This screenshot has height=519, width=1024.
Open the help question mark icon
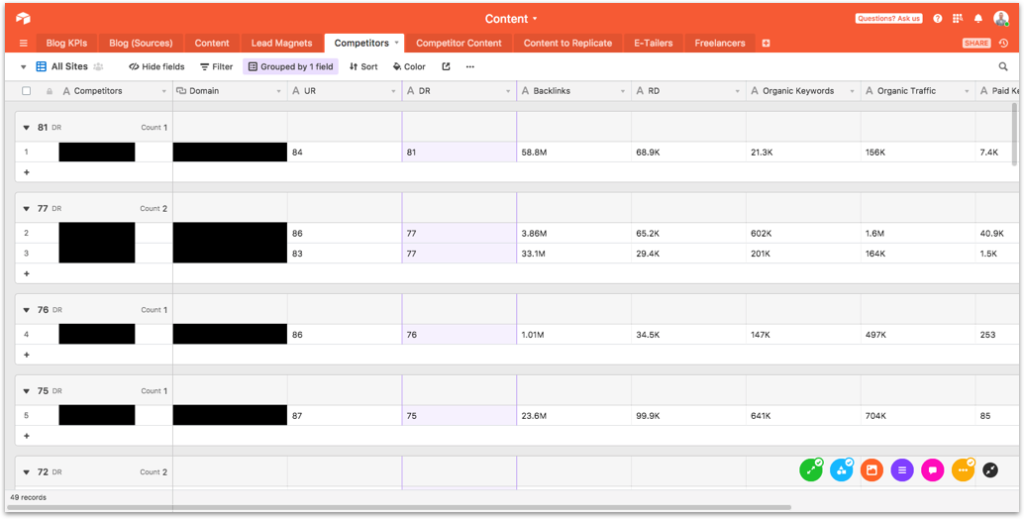coord(938,19)
